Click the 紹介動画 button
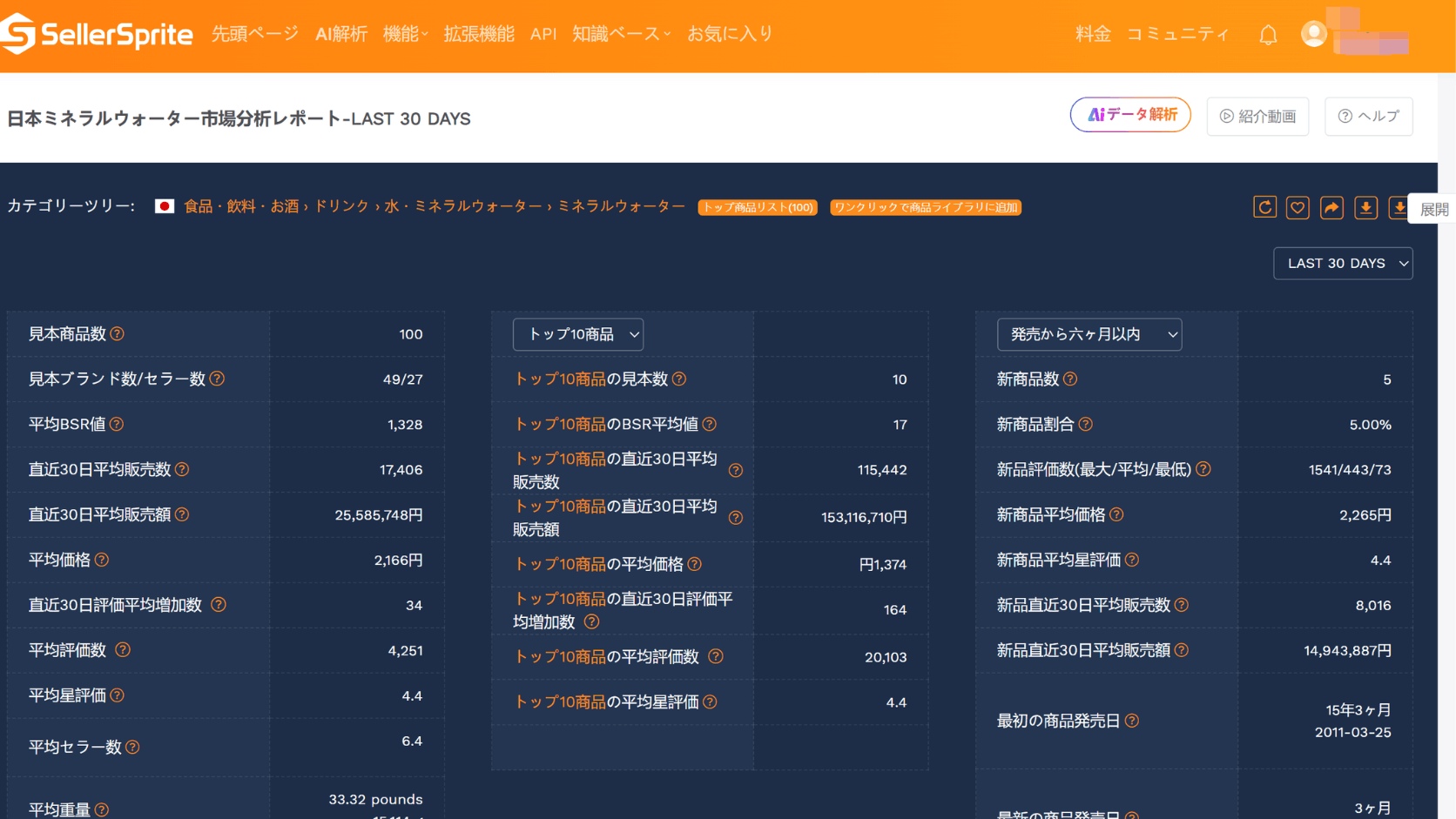Screen dimensions: 1456x819 [1257, 116]
